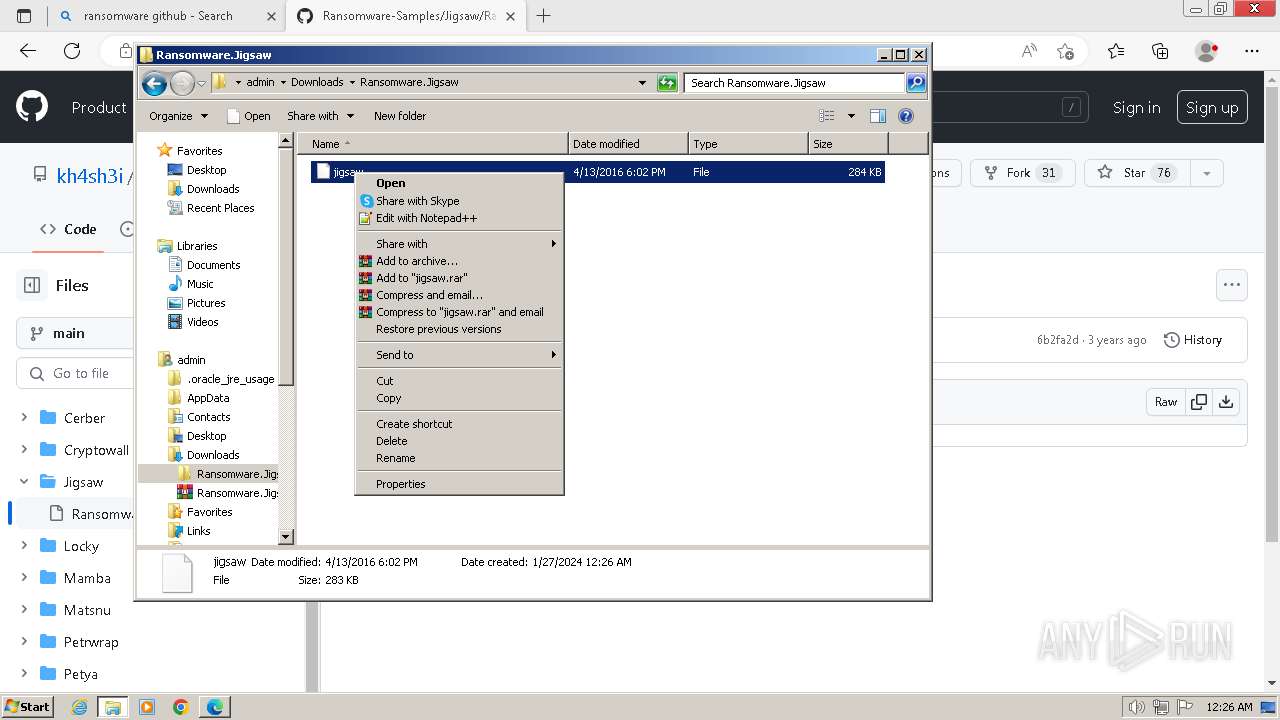Select Add to "jigsaw.rar" option

pos(460,278)
